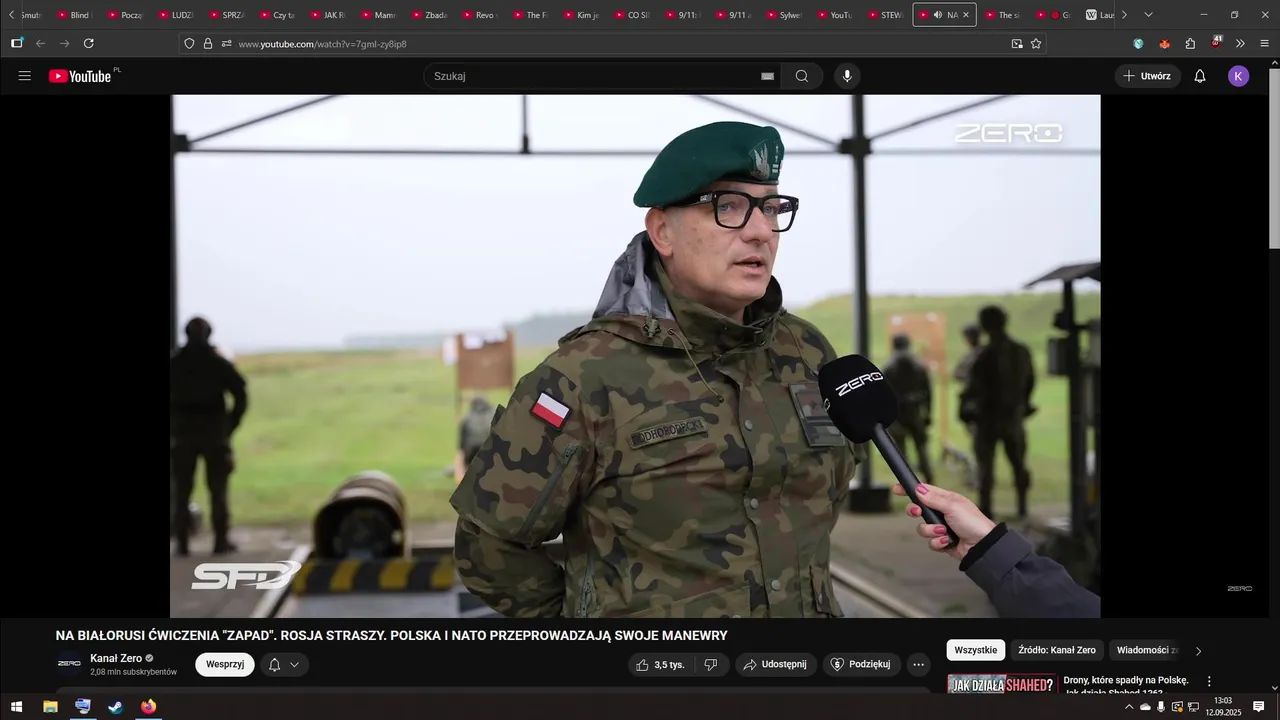The image size is (1280, 720).
Task: Select the 'Wszystkie' filter chip
Action: (x=975, y=650)
